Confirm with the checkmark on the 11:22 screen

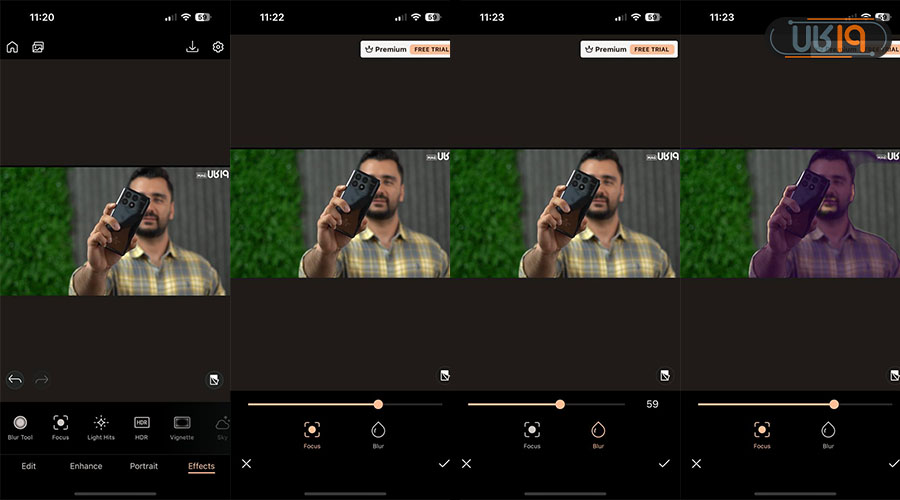tap(443, 464)
